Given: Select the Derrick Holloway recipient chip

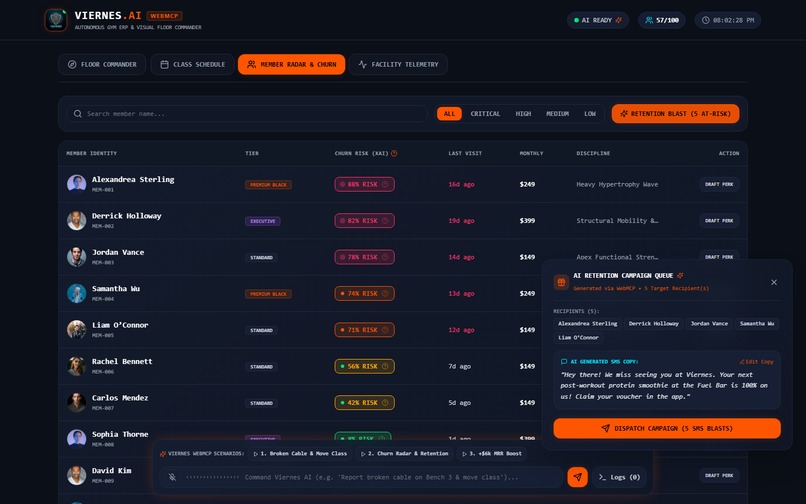Looking at the screenshot, I should point(653,323).
